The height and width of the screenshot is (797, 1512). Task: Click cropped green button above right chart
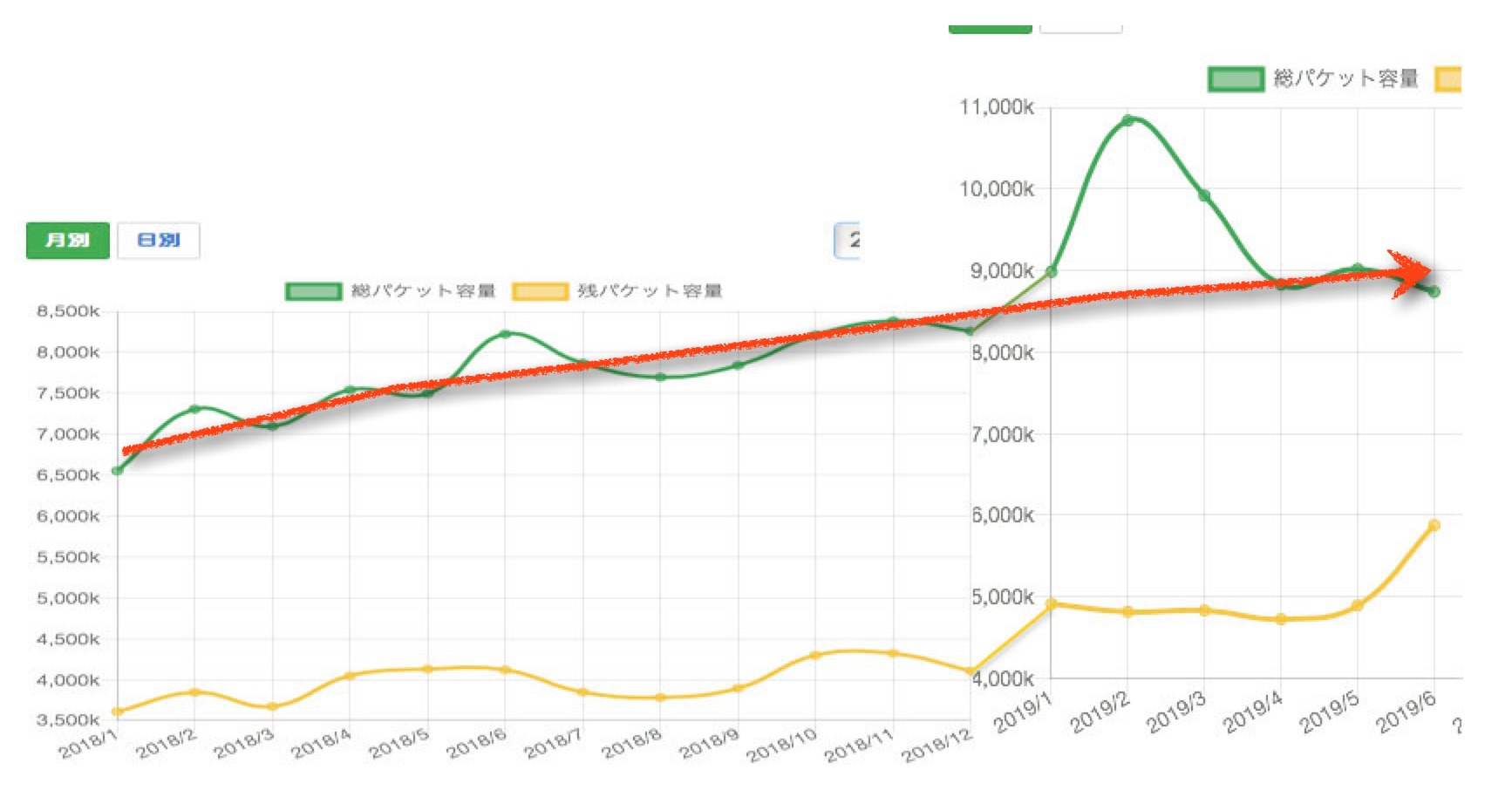click(990, 28)
